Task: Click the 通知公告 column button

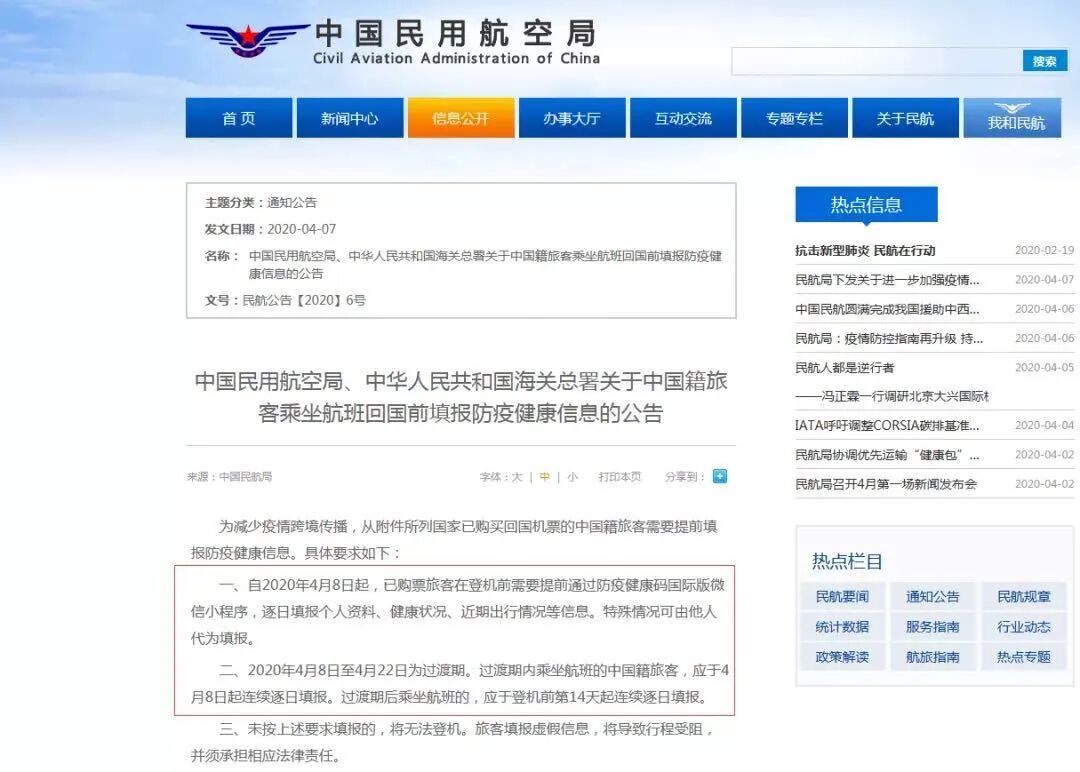Action: pos(933,596)
